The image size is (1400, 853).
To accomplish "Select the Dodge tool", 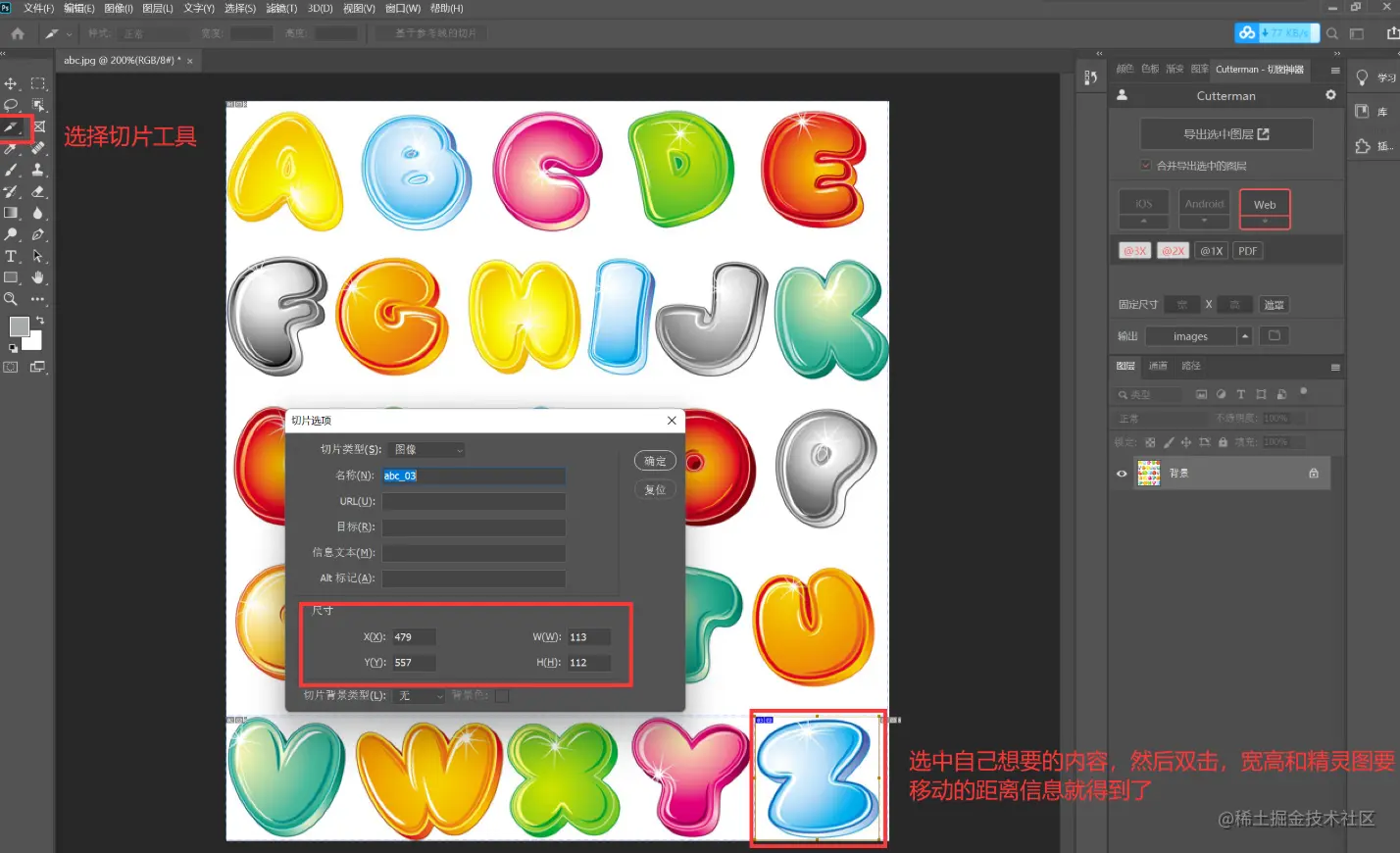I will pos(11,234).
